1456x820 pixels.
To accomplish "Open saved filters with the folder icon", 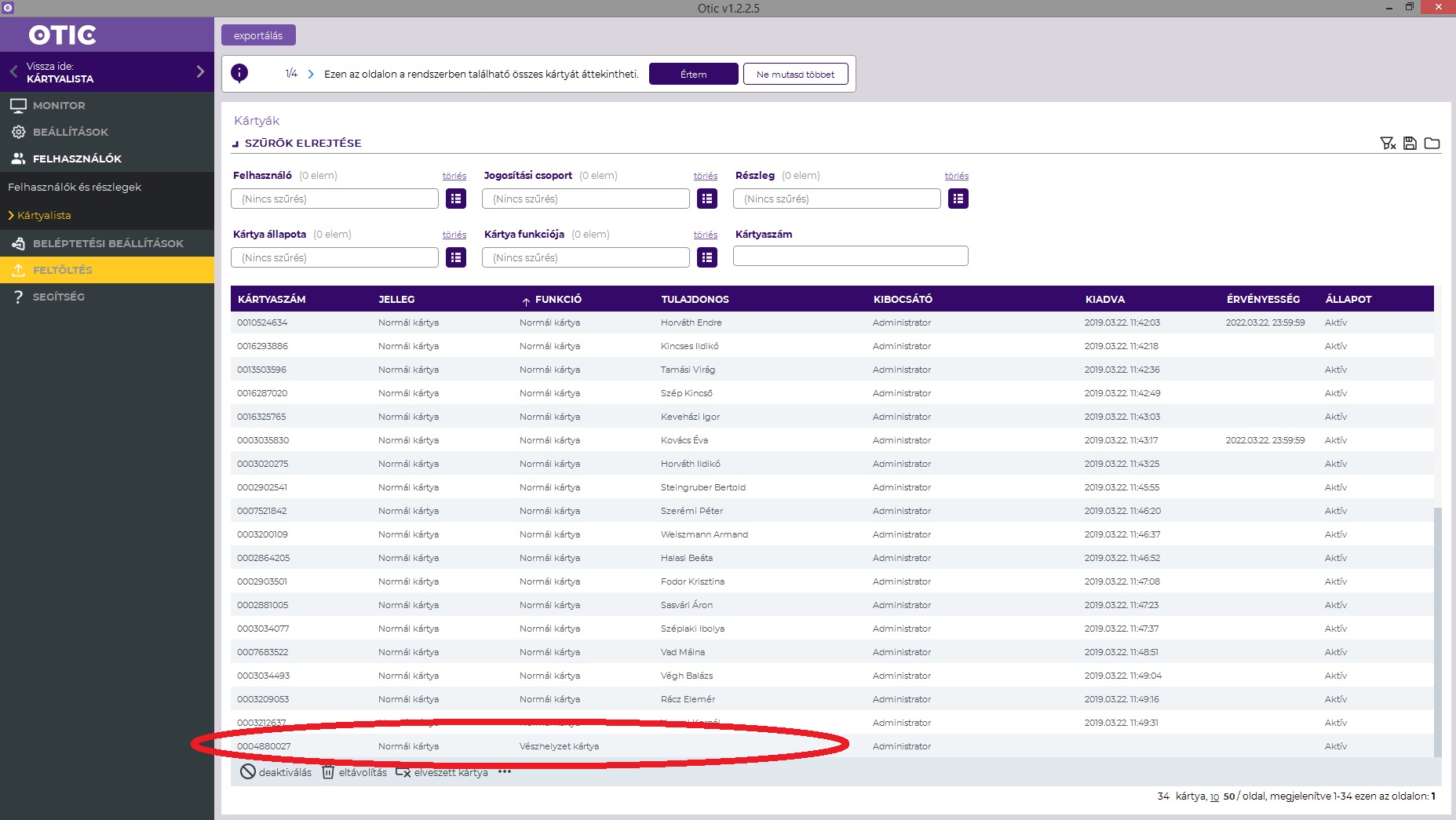I will click(x=1432, y=143).
